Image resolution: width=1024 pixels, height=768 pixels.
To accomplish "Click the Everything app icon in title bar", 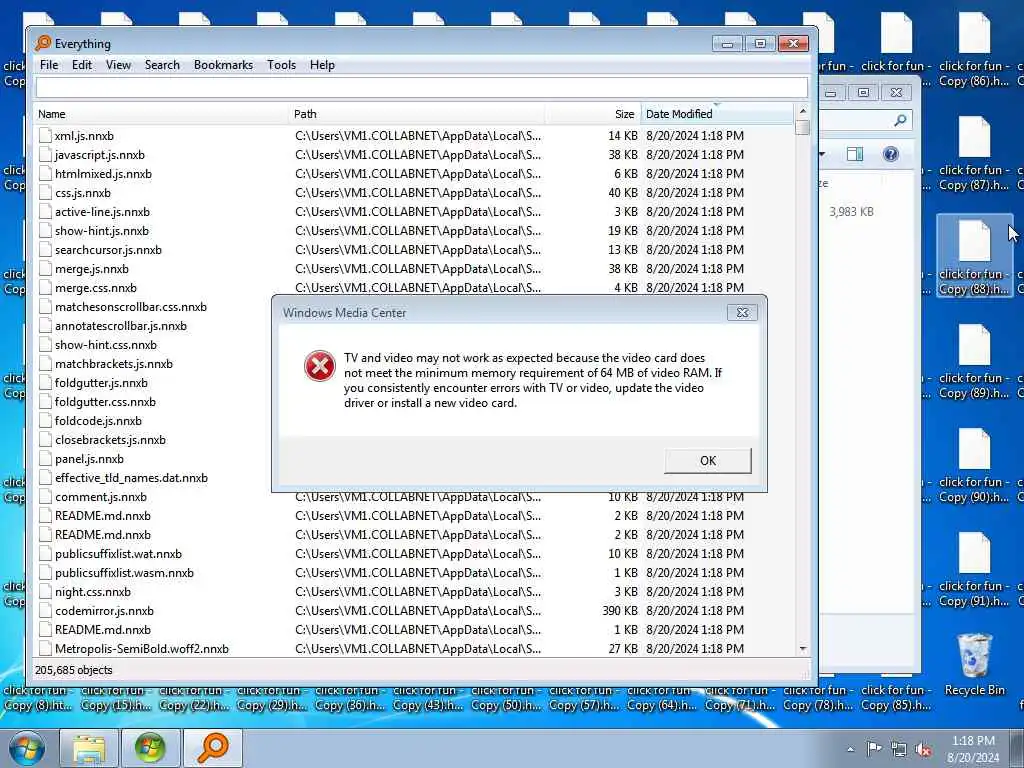I will (x=43, y=43).
